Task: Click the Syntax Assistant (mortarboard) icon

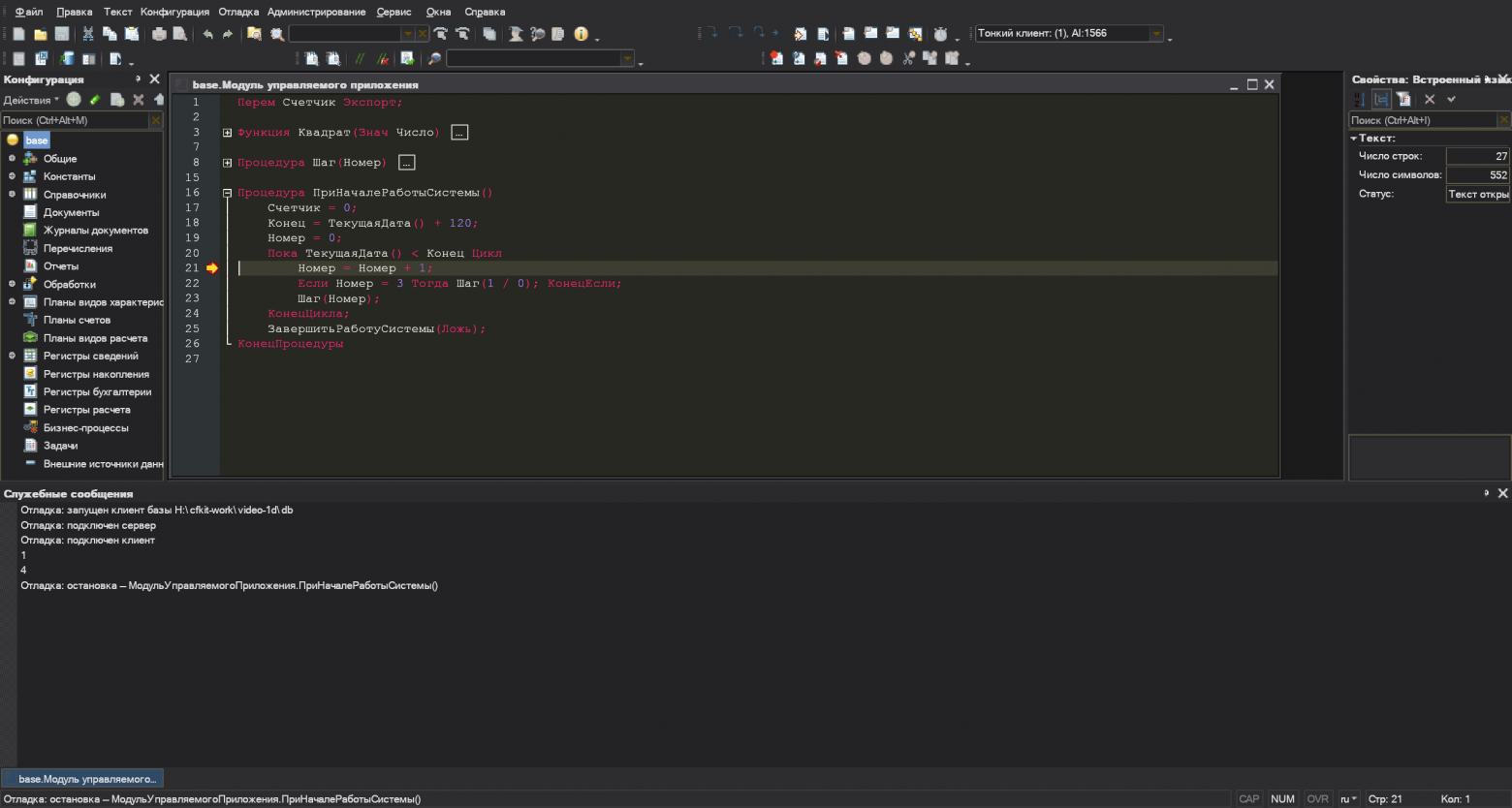Action: 516,34
